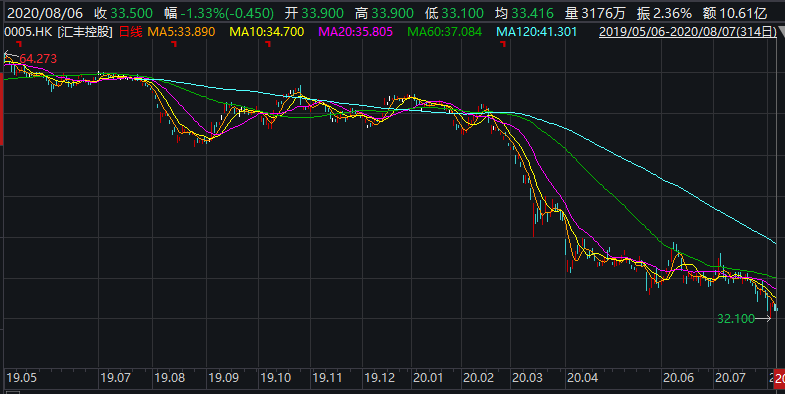Viewport: 785px width, 394px height.
Task: Click the 19.08 time axis label
Action: (170, 377)
